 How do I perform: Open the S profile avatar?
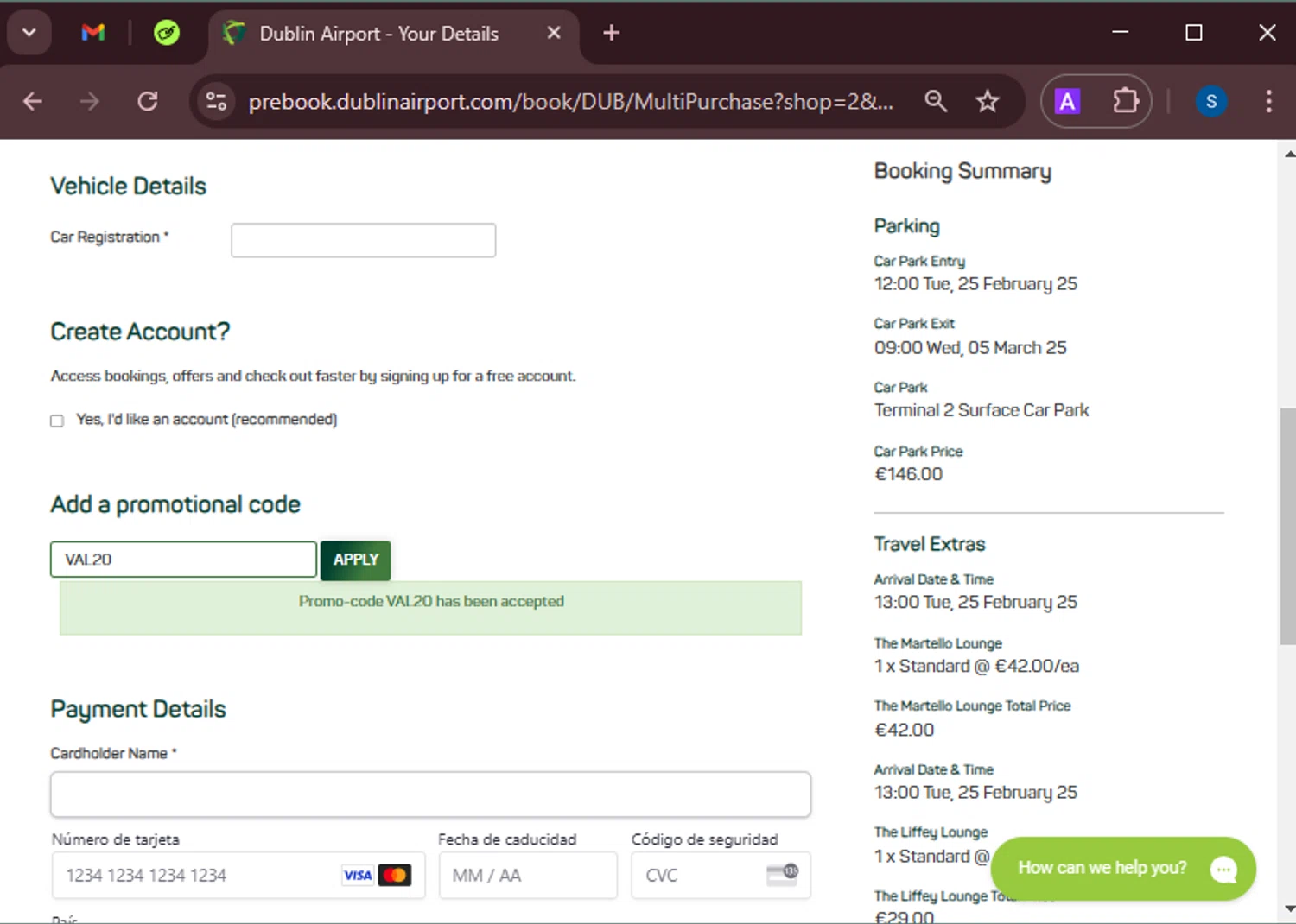click(1211, 102)
